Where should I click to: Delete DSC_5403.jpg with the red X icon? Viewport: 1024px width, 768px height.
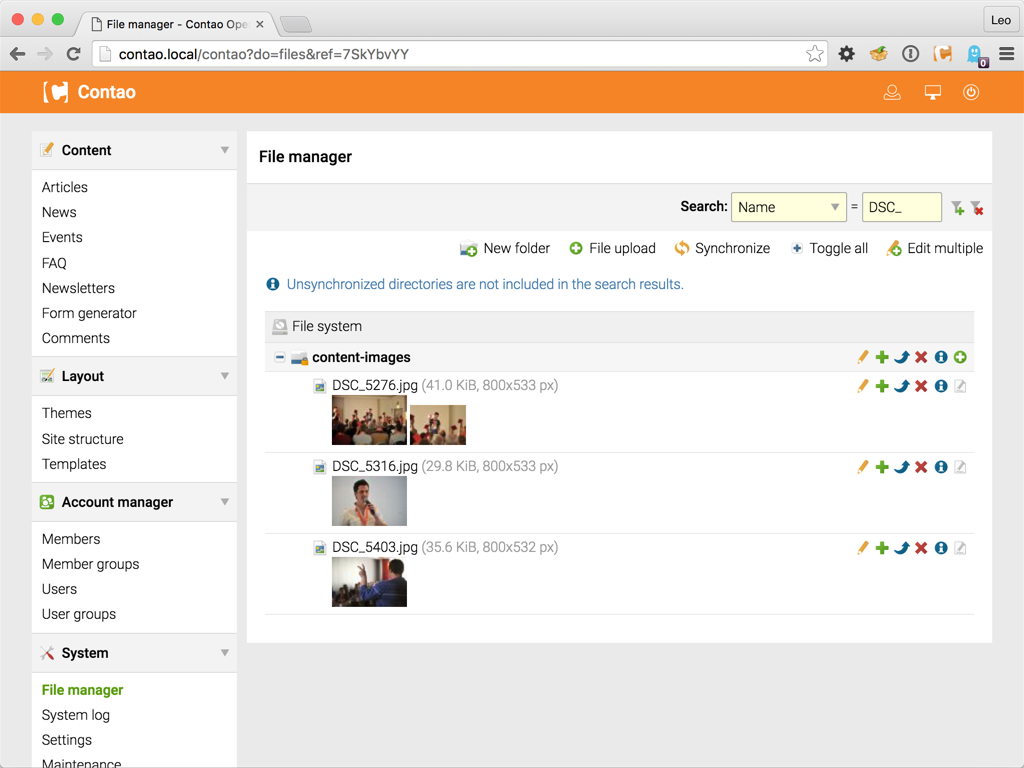[921, 548]
